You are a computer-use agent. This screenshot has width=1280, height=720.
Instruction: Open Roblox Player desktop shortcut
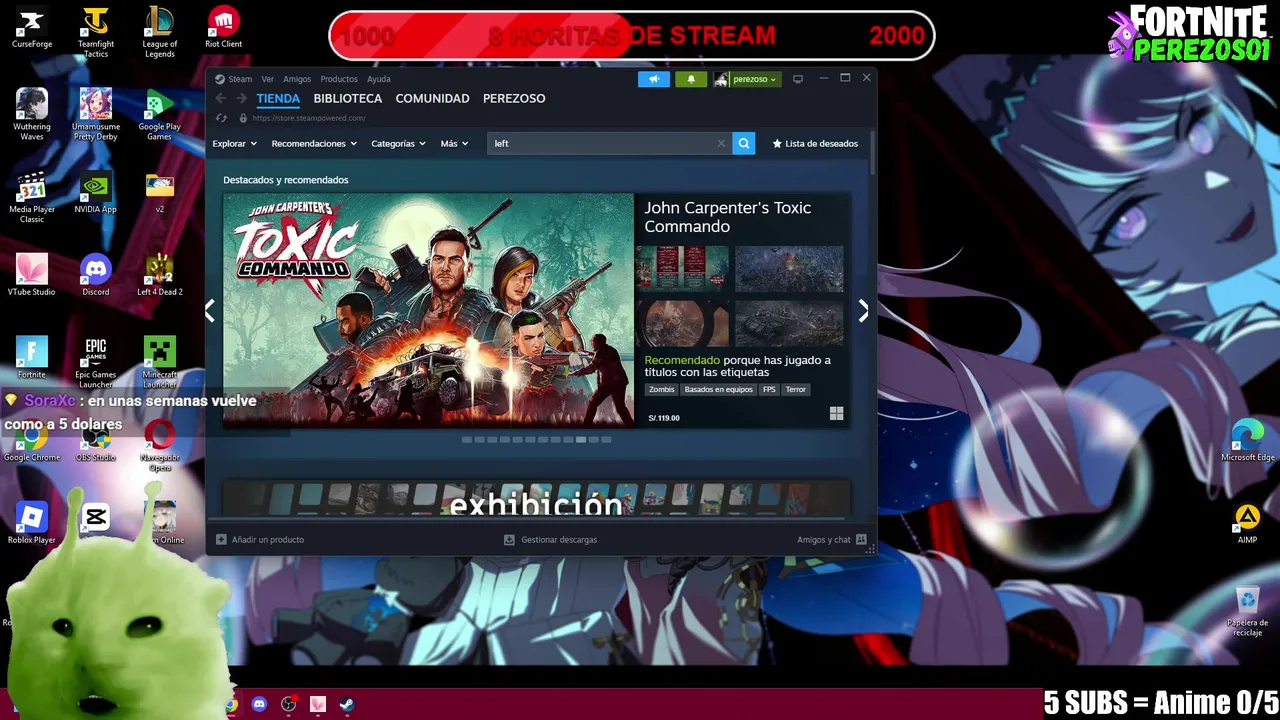32,523
